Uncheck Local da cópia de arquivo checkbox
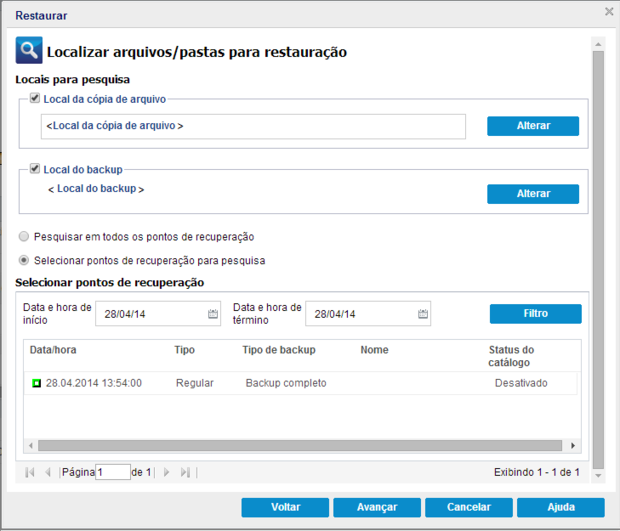This screenshot has width=620, height=531. [35, 98]
